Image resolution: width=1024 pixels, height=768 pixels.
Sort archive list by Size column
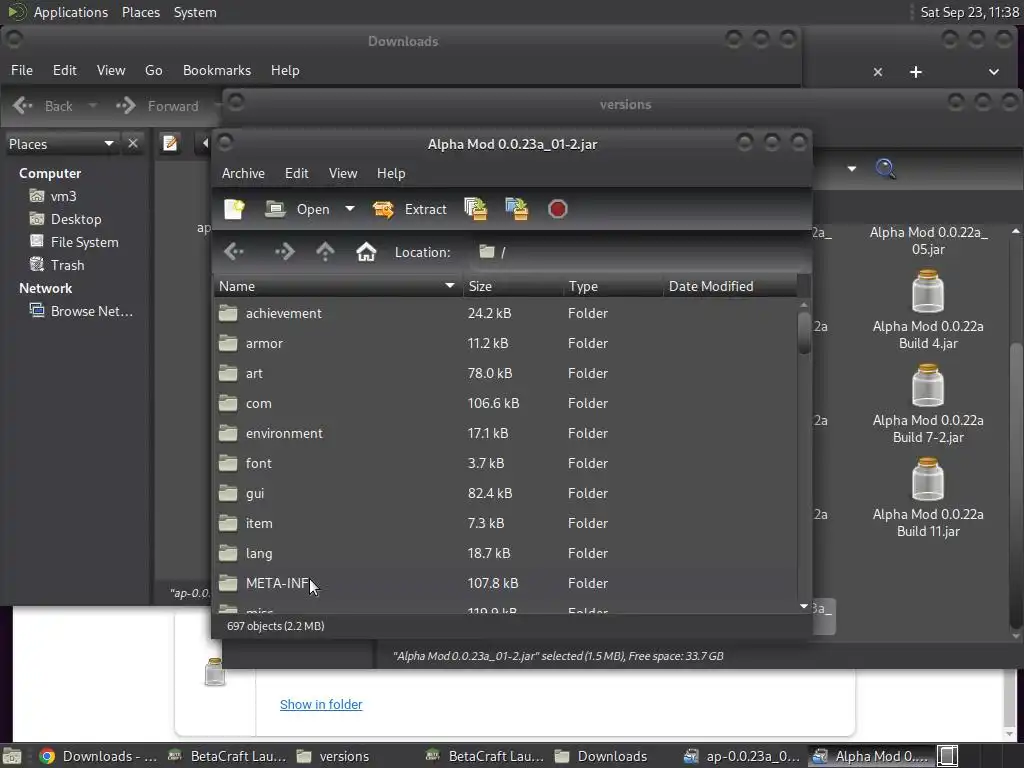513,286
